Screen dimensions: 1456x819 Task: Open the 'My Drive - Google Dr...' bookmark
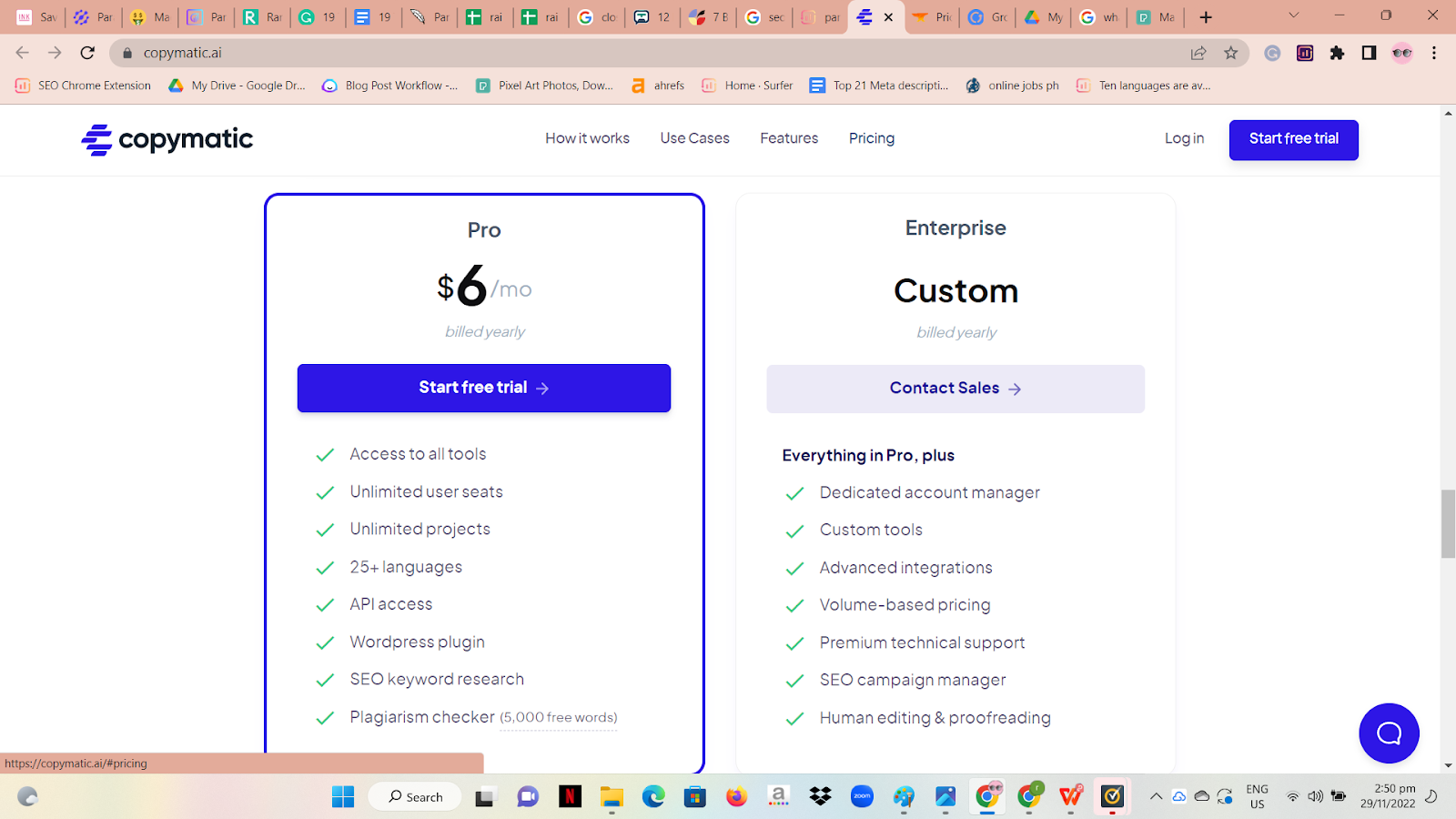coord(237,86)
